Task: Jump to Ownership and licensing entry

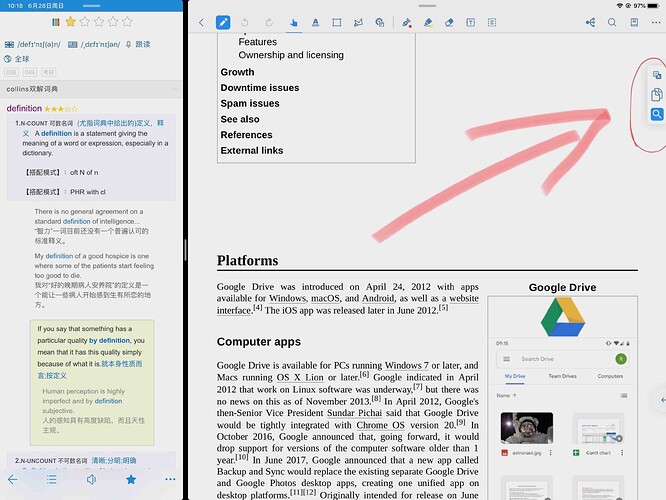Action: coord(291,55)
